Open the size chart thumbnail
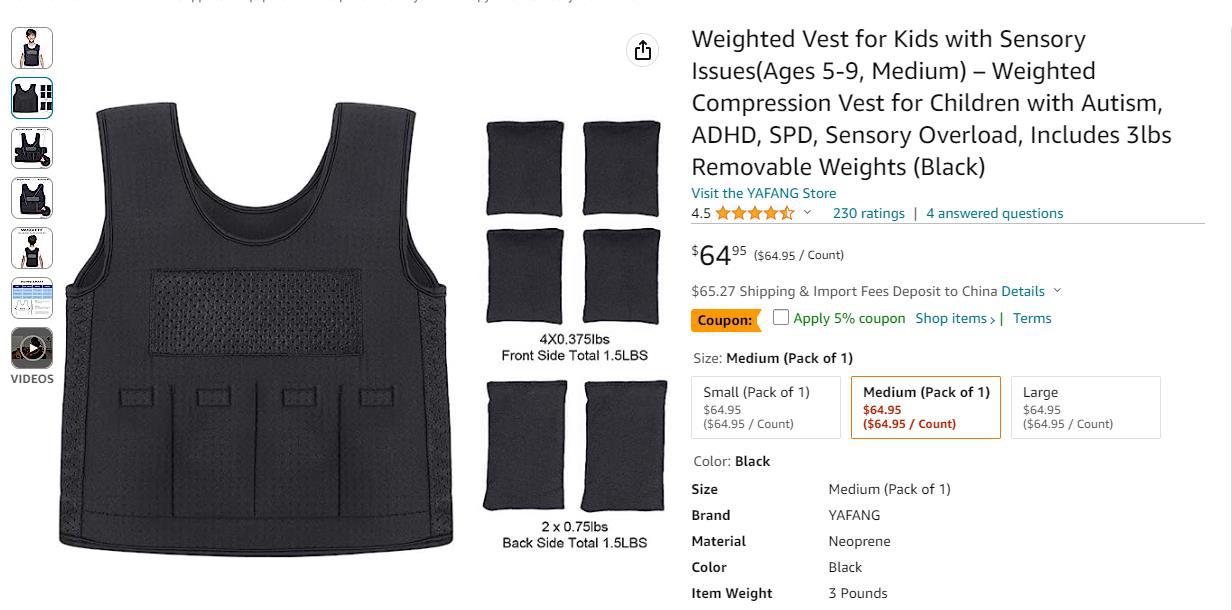This screenshot has width=1232, height=610. pos(32,298)
